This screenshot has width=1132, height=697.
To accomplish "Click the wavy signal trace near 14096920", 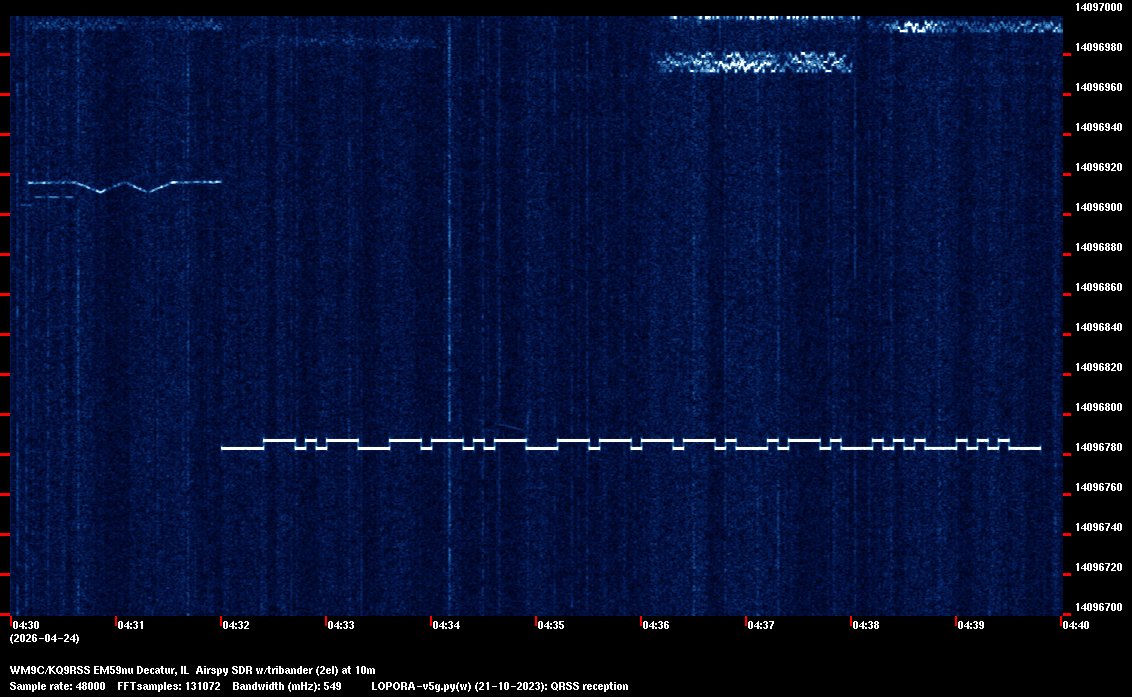I will (x=120, y=184).
